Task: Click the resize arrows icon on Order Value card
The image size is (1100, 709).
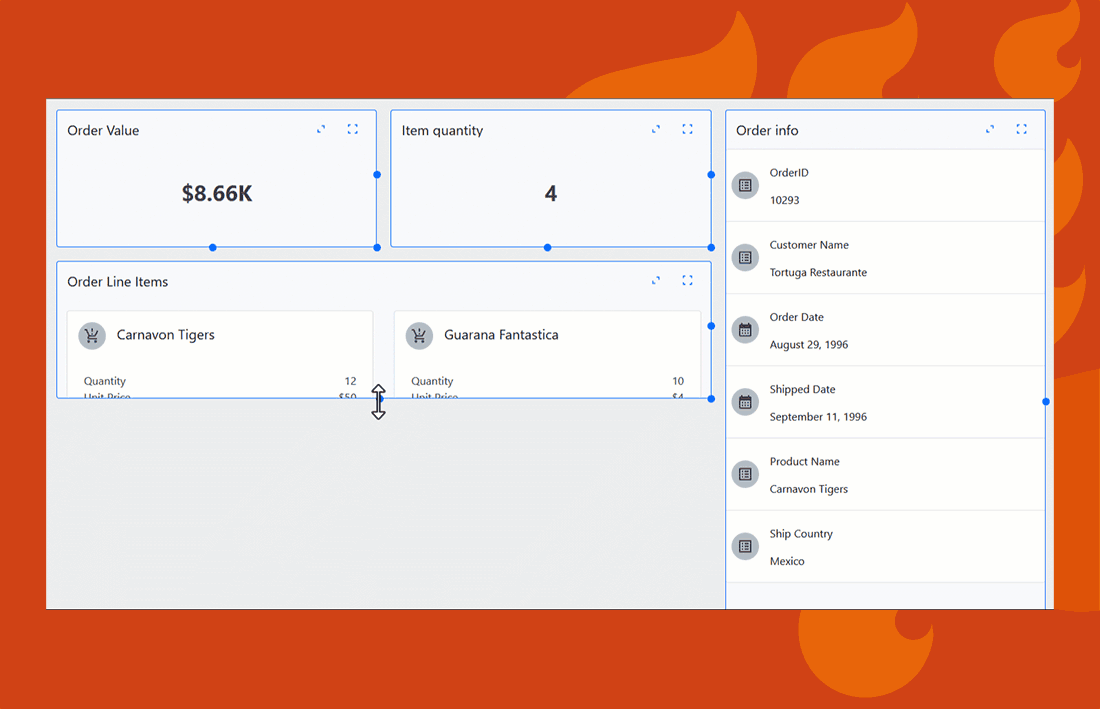Action: [x=320, y=129]
